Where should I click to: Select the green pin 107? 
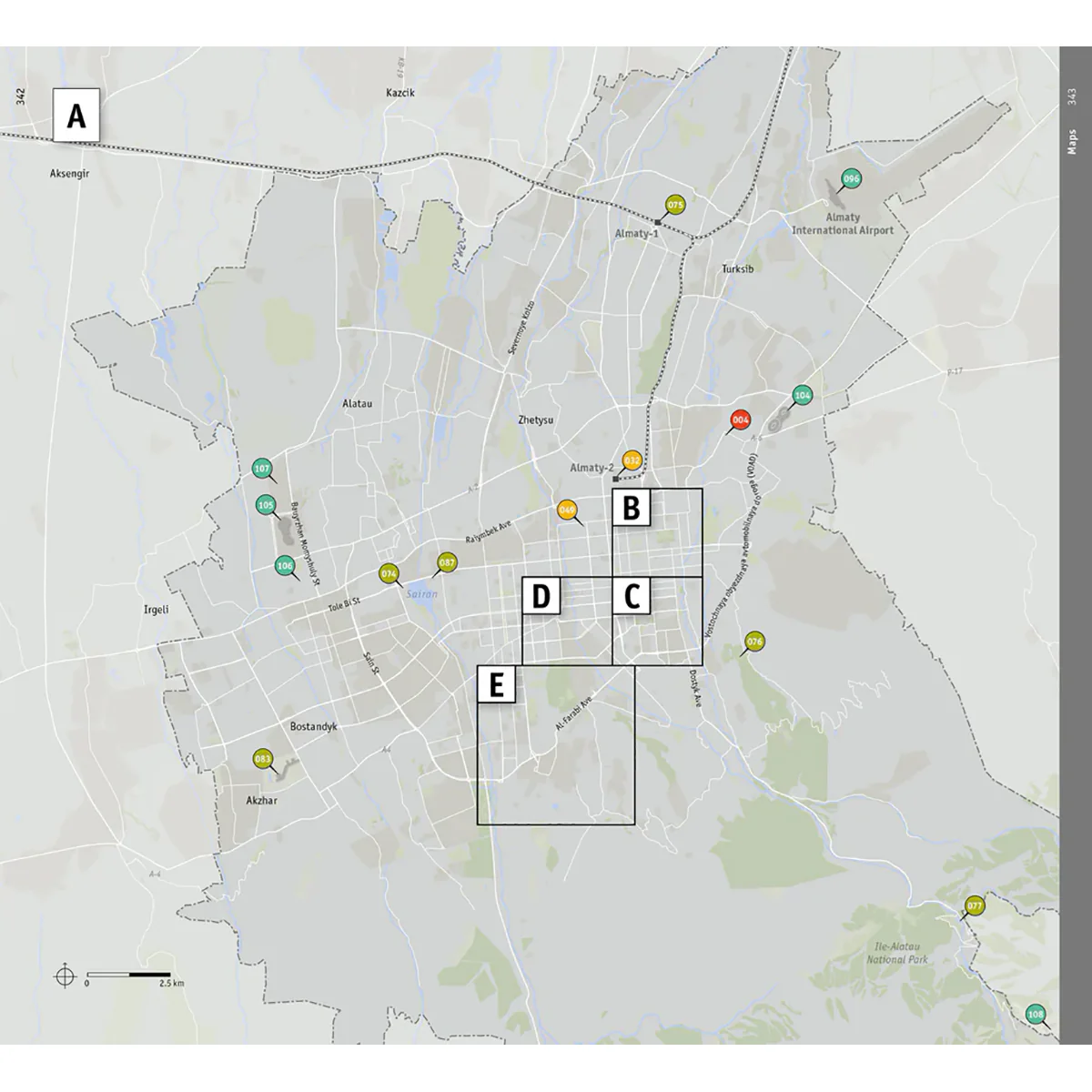262,470
